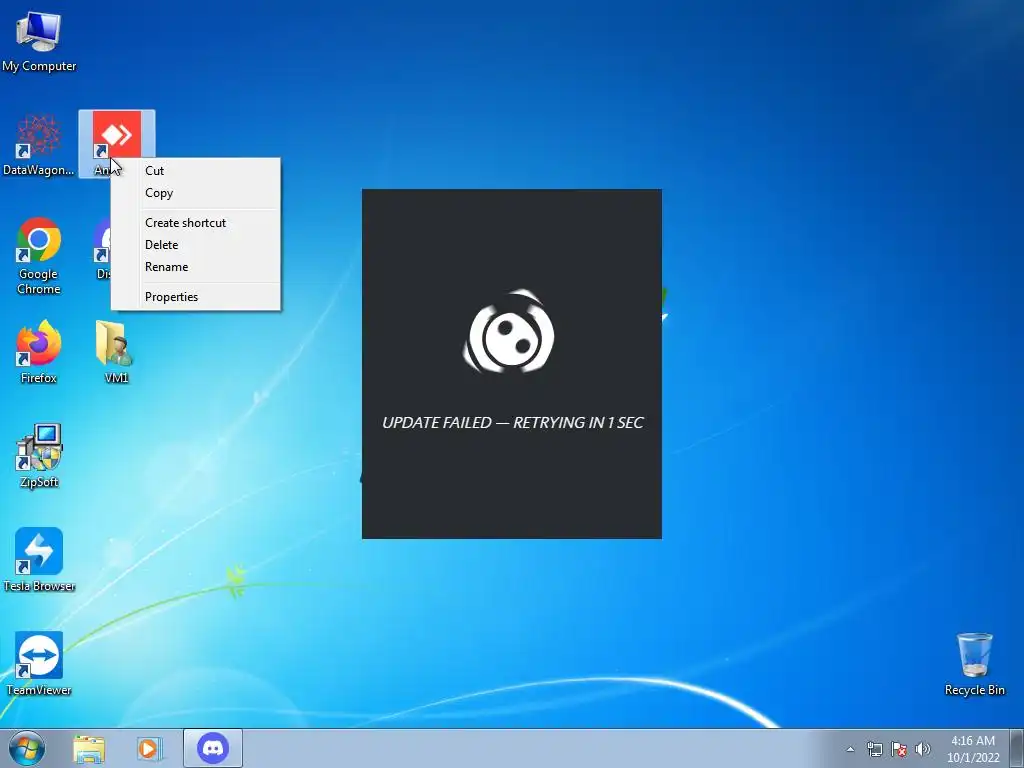
Task: Click the "UPDATE FAILED — RETRYING IN 1 SEC" text
Action: [513, 423]
